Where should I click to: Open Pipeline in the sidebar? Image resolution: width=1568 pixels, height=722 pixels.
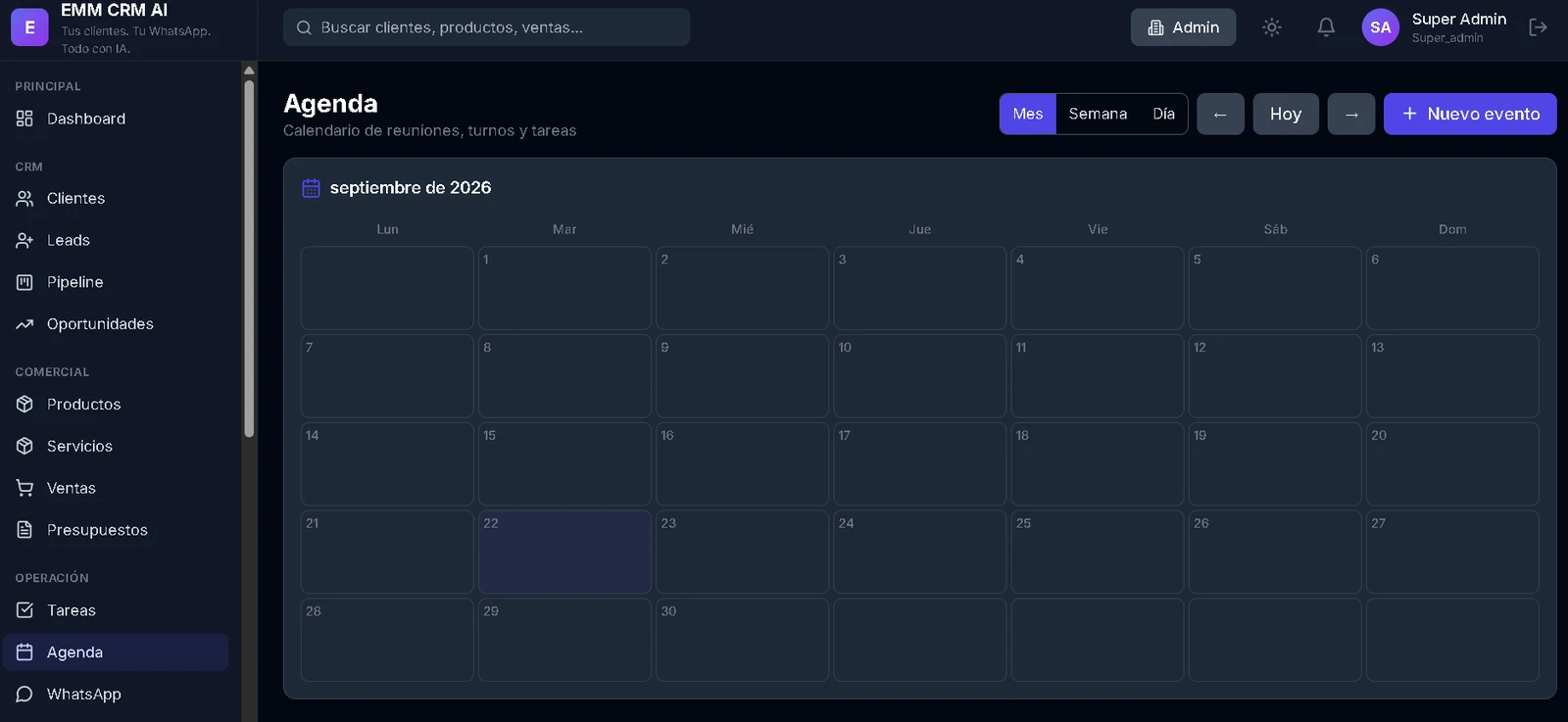coord(116,282)
